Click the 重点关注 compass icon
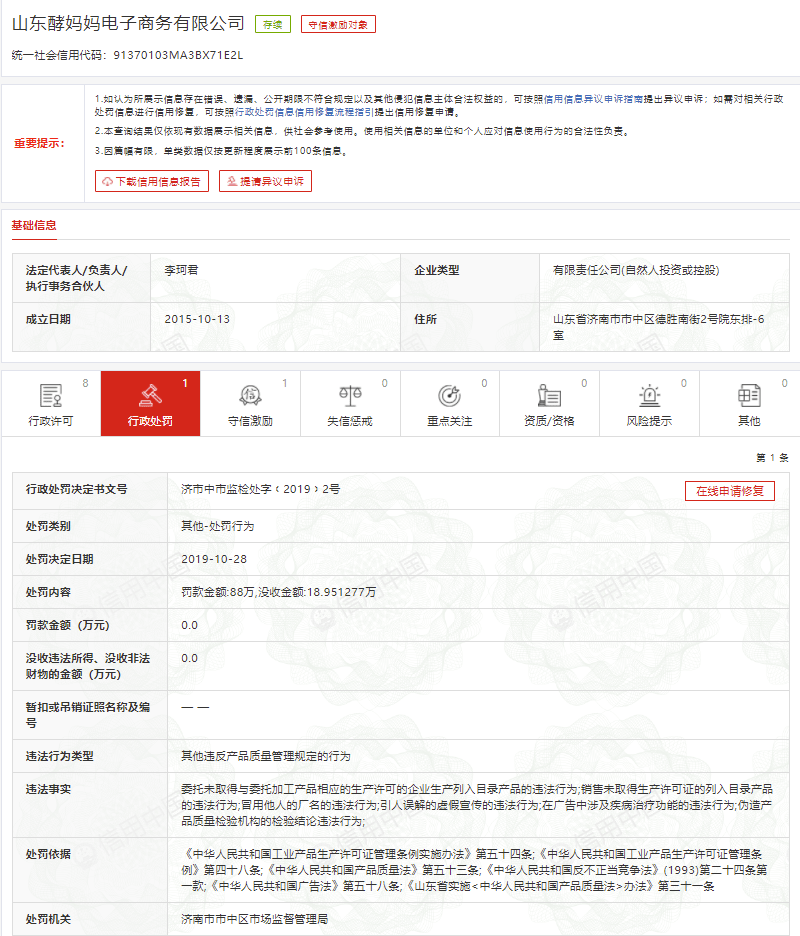This screenshot has width=800, height=936. [448, 394]
